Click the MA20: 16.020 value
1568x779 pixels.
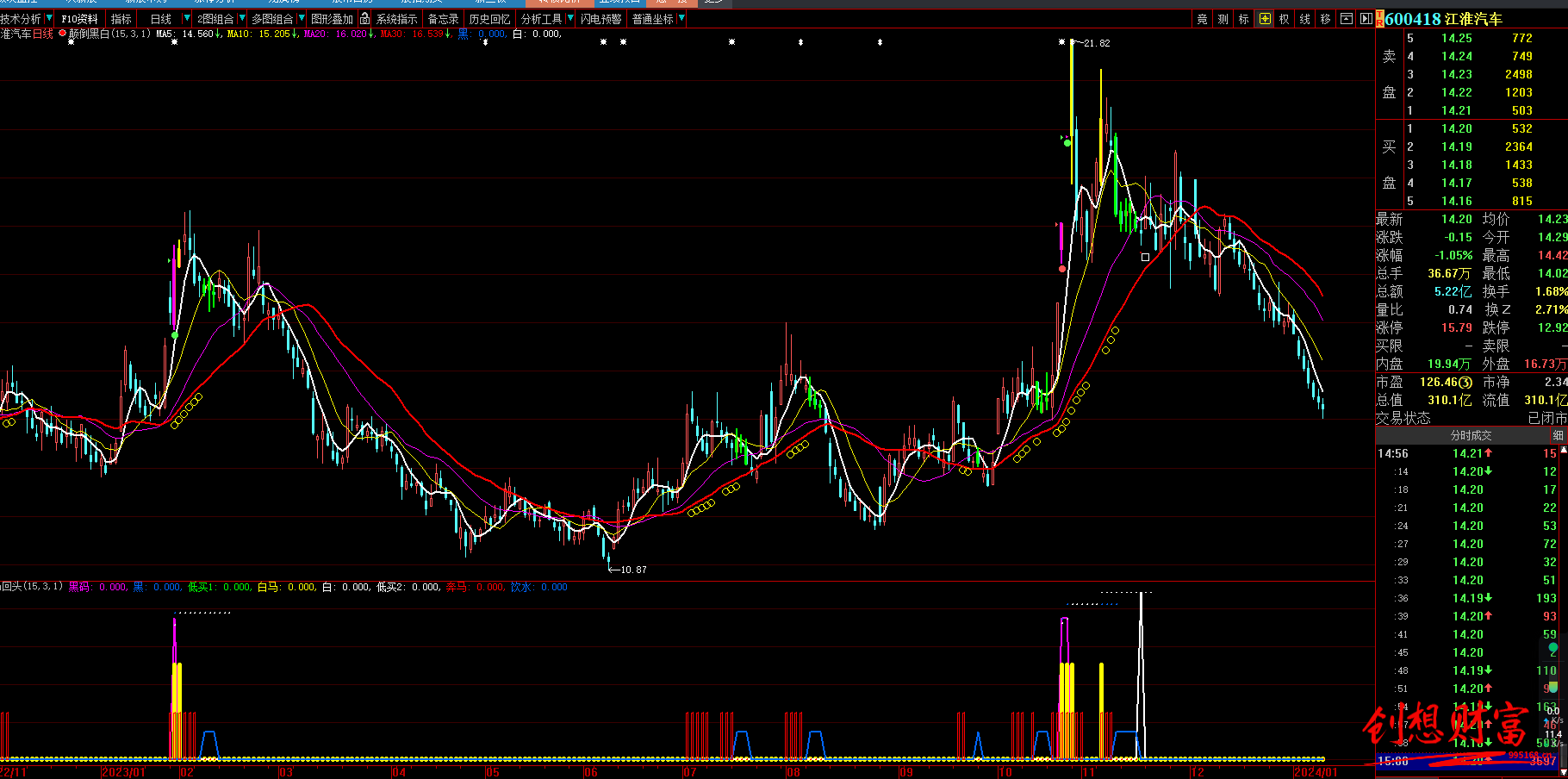pyautogui.click(x=335, y=34)
